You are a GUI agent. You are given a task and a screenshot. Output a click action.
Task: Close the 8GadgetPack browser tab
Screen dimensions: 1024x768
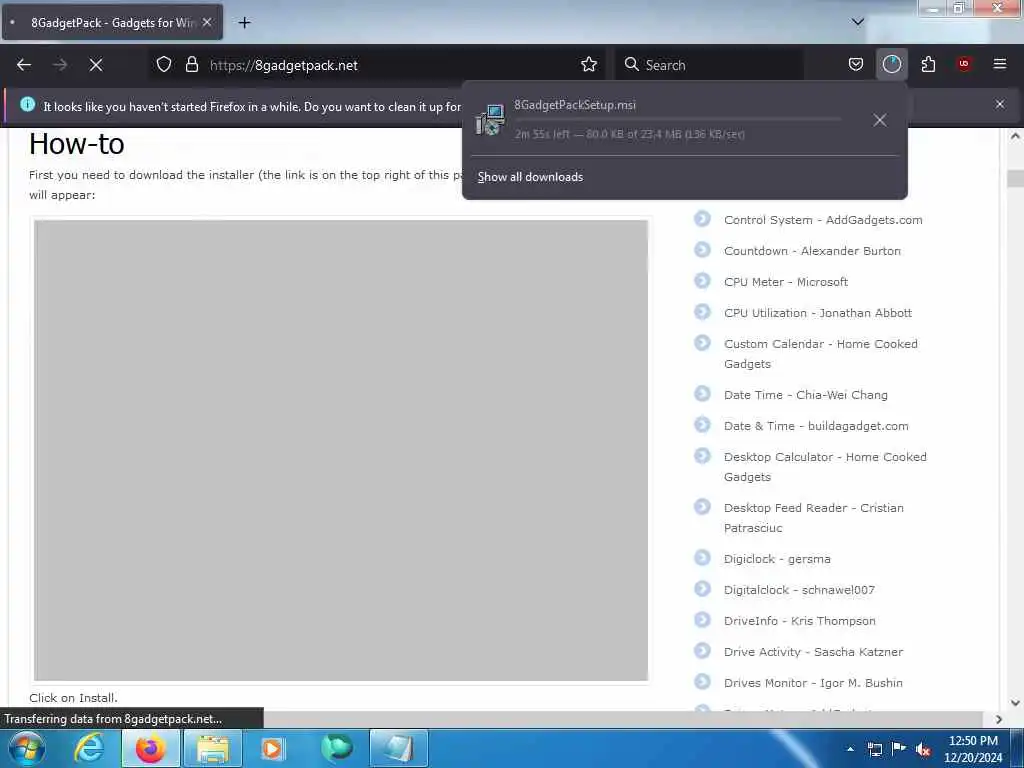click(207, 22)
